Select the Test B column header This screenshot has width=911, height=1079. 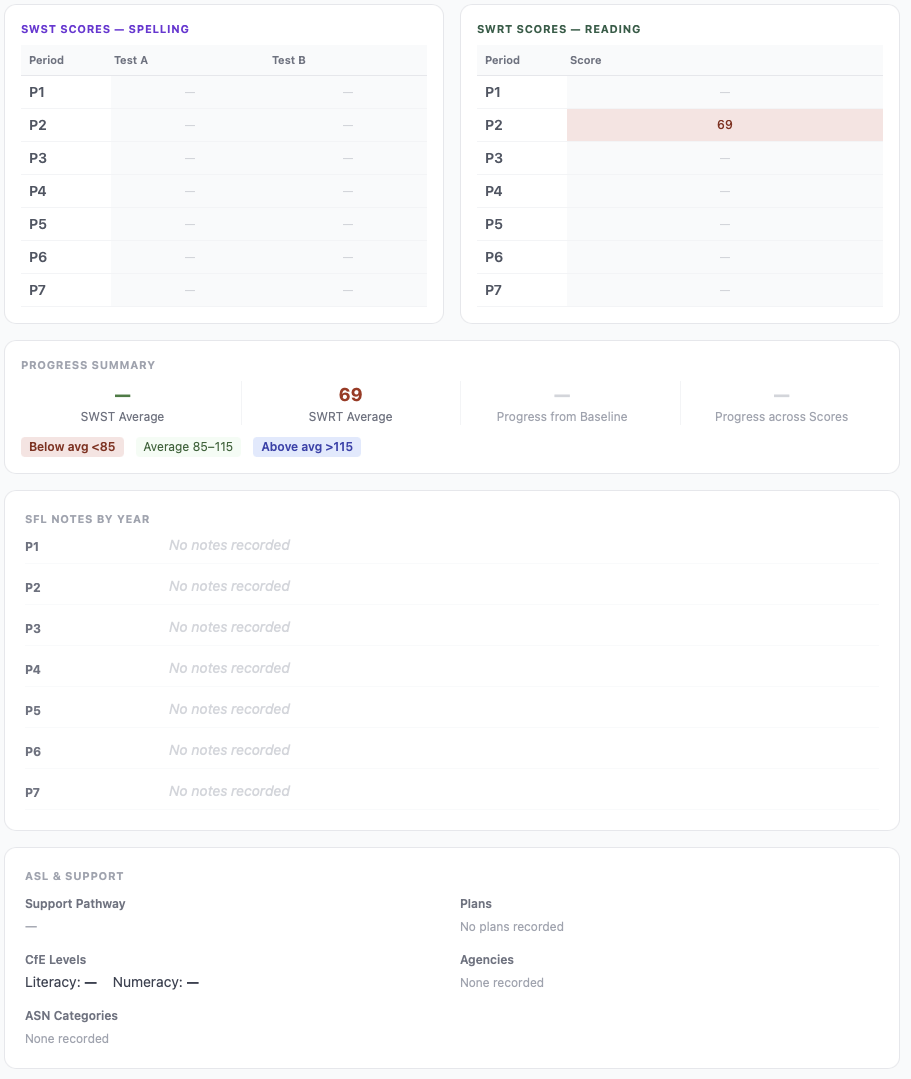tap(288, 61)
